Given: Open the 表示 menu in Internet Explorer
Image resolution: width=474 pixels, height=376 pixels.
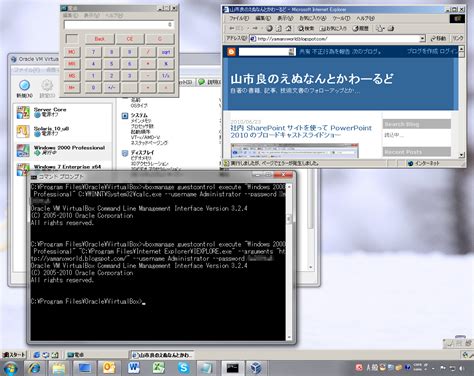Looking at the screenshot, I should [x=285, y=18].
